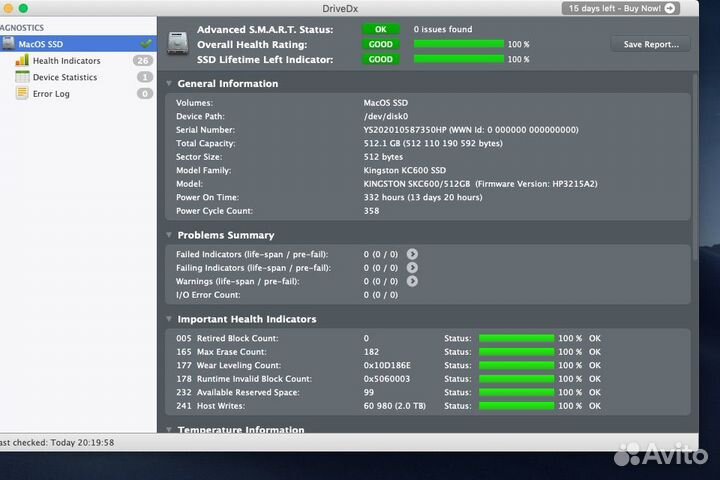Show details arrow for Failing Indicators

pyautogui.click(x=412, y=267)
